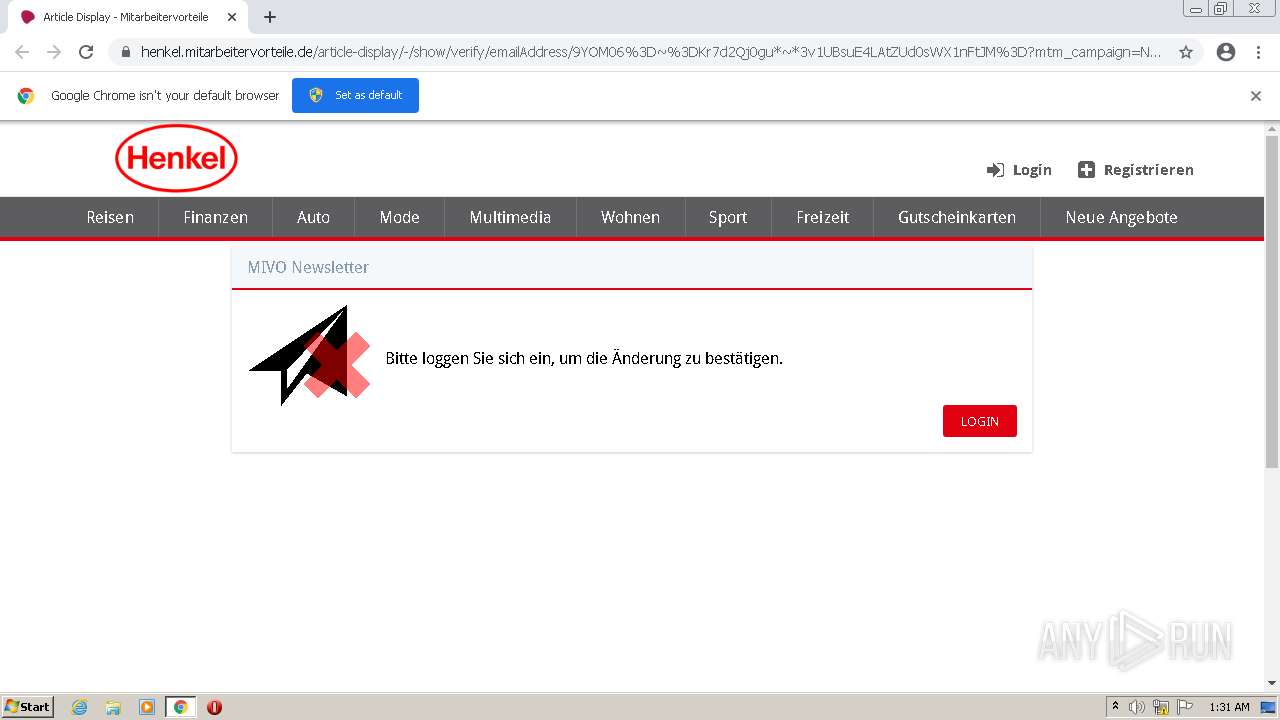Click the site padlock security icon

[125, 52]
